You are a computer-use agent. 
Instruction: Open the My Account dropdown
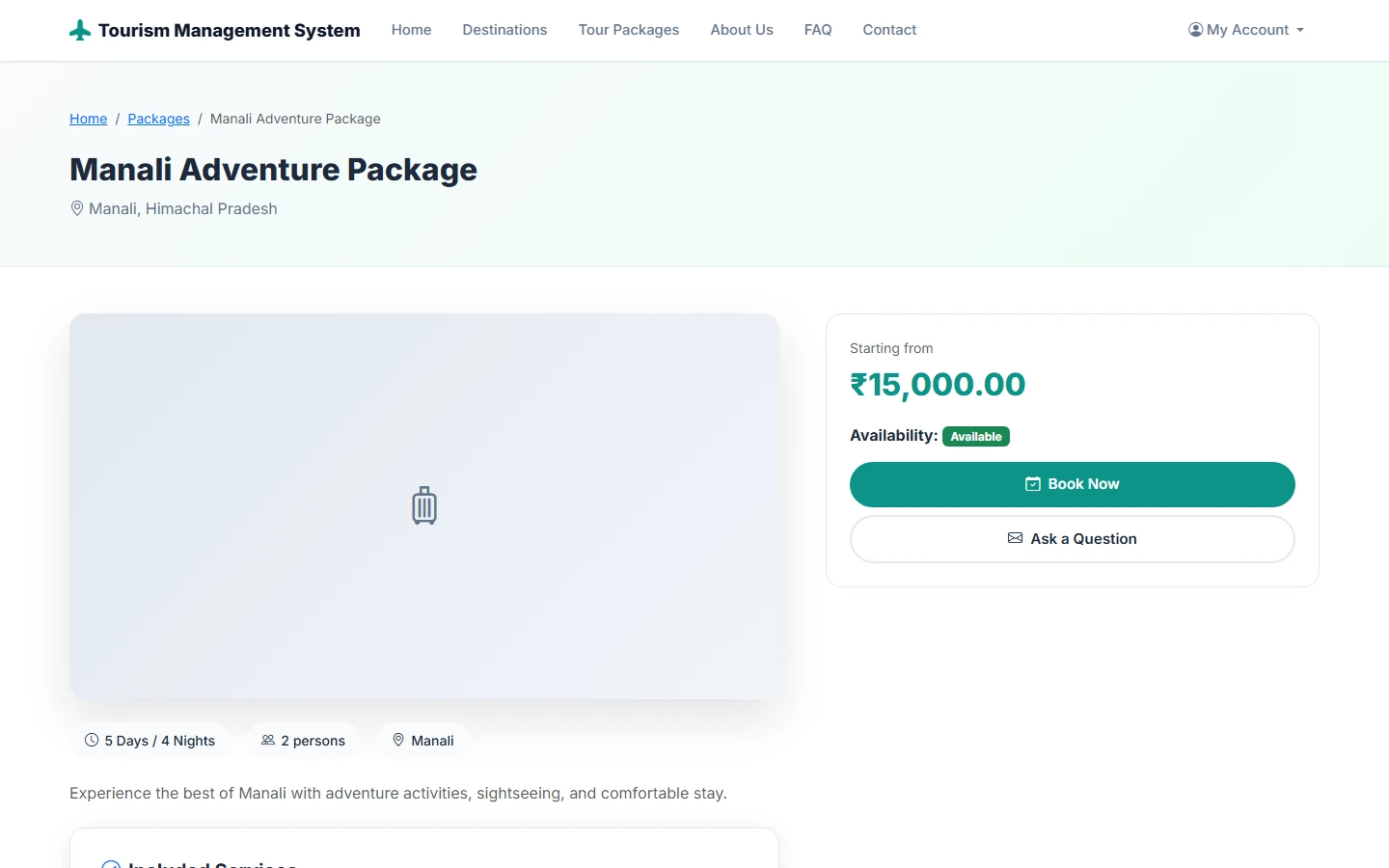pos(1246,30)
